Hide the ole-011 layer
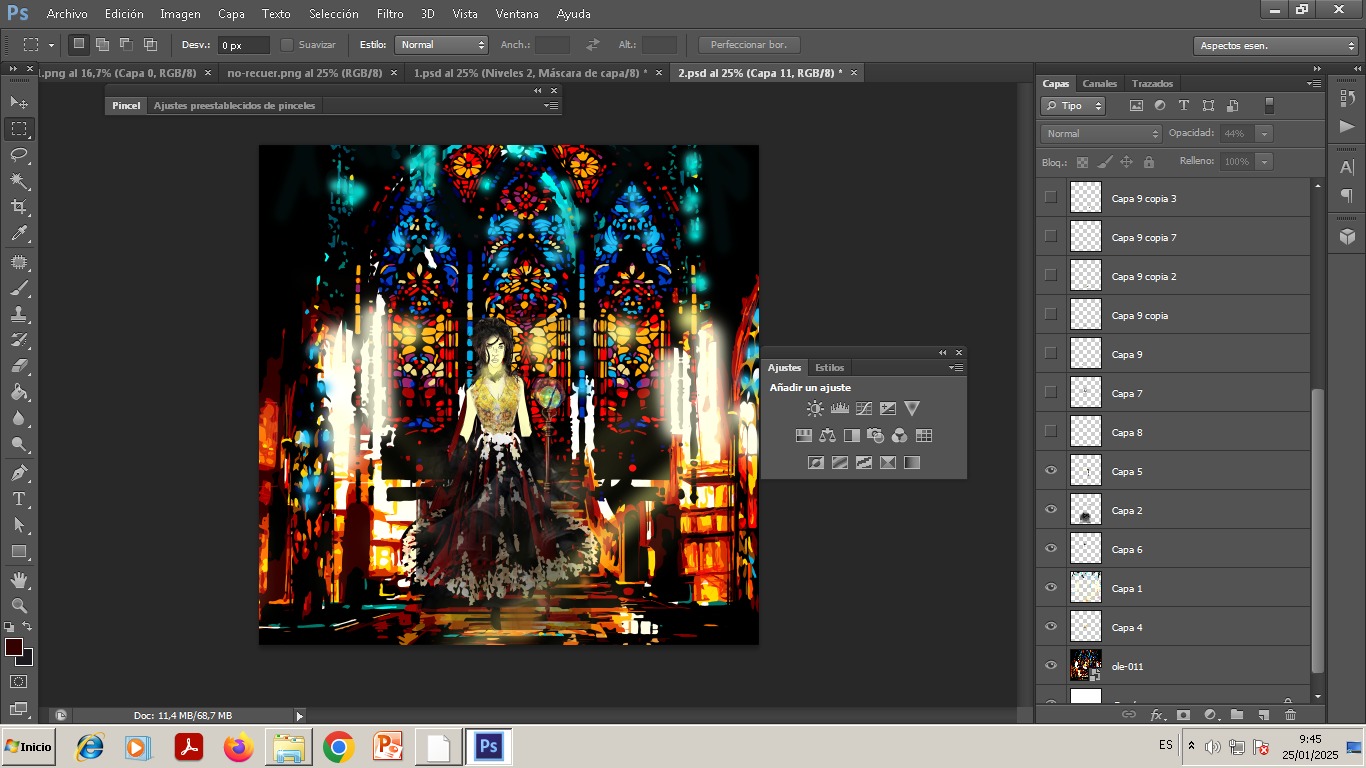The image size is (1366, 768). click(x=1050, y=666)
